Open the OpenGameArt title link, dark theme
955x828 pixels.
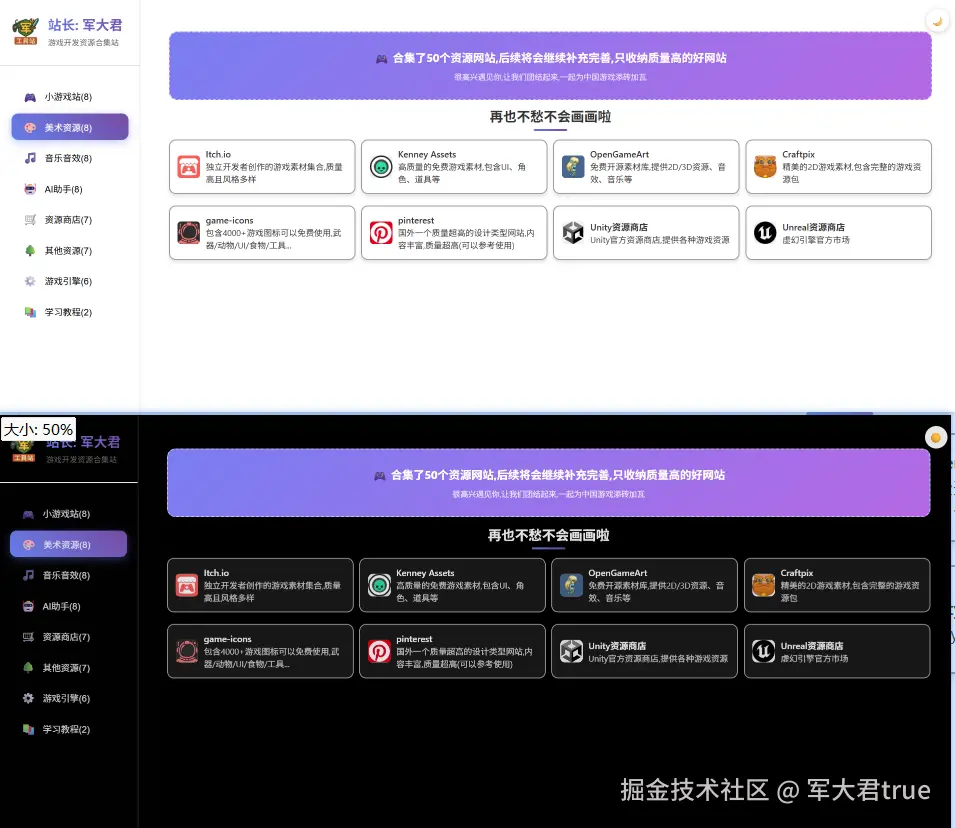(618, 573)
